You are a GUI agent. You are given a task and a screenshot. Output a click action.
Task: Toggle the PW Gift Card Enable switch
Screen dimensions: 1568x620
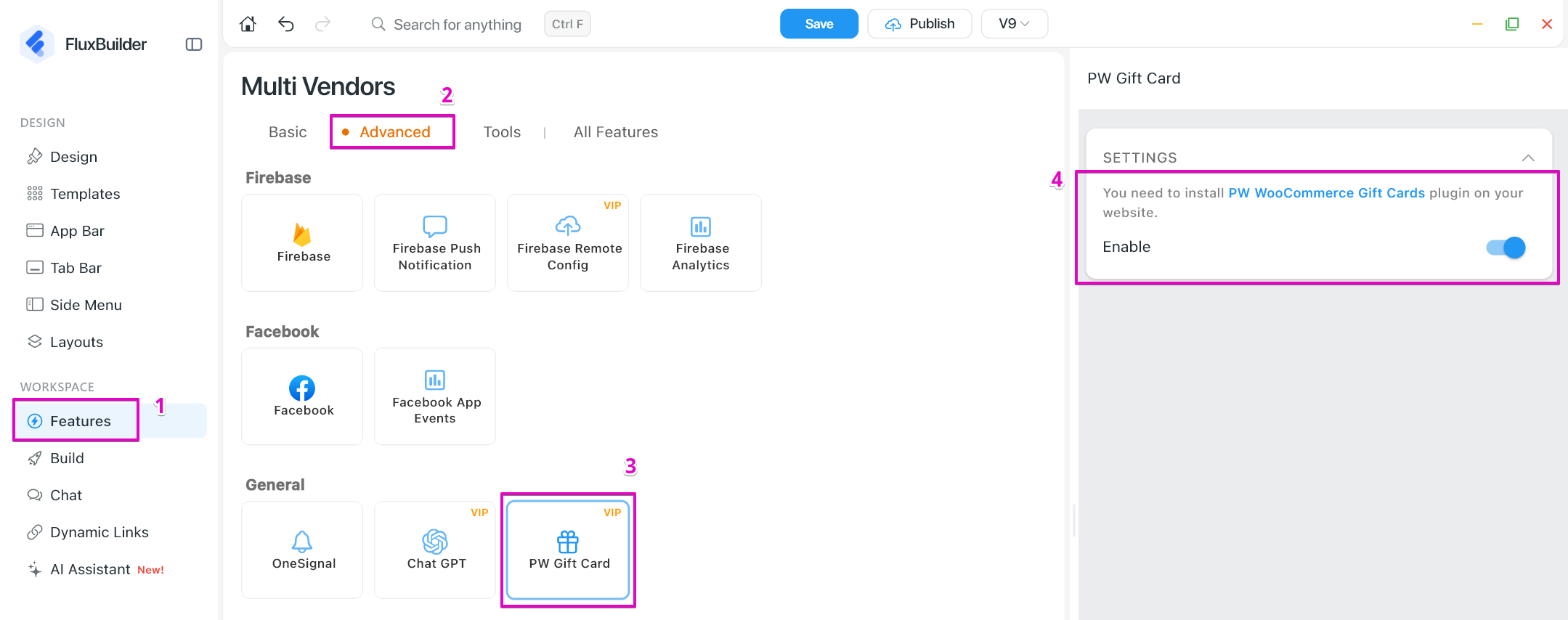pos(1506,248)
